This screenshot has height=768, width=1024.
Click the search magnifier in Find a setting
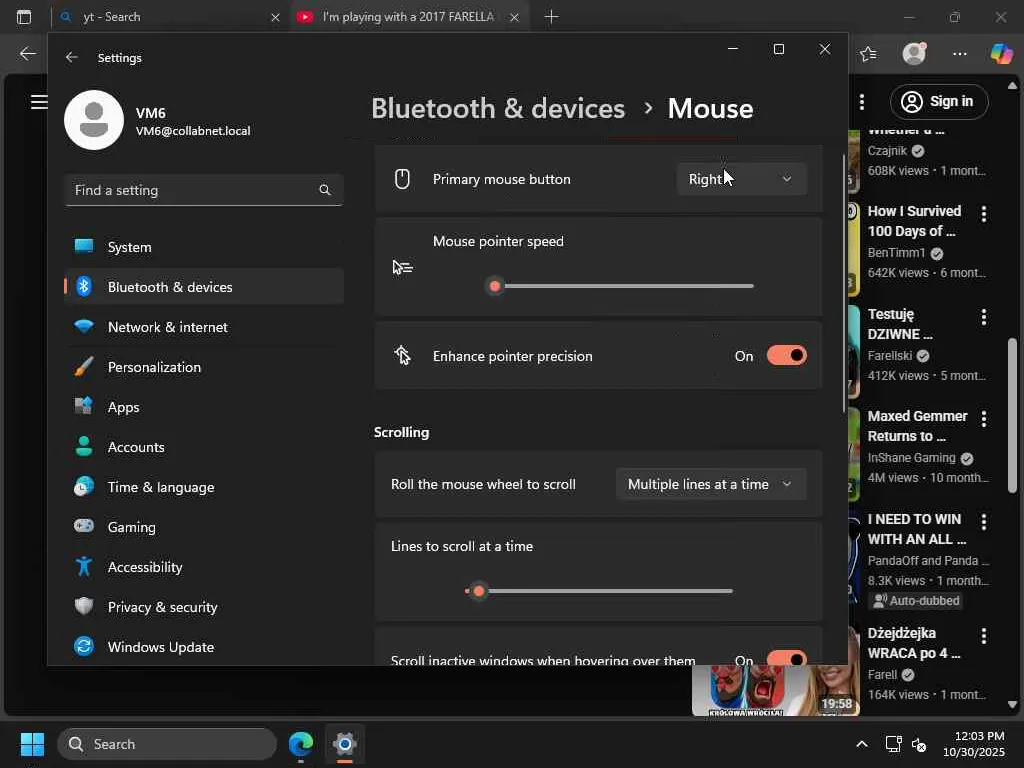[325, 190]
